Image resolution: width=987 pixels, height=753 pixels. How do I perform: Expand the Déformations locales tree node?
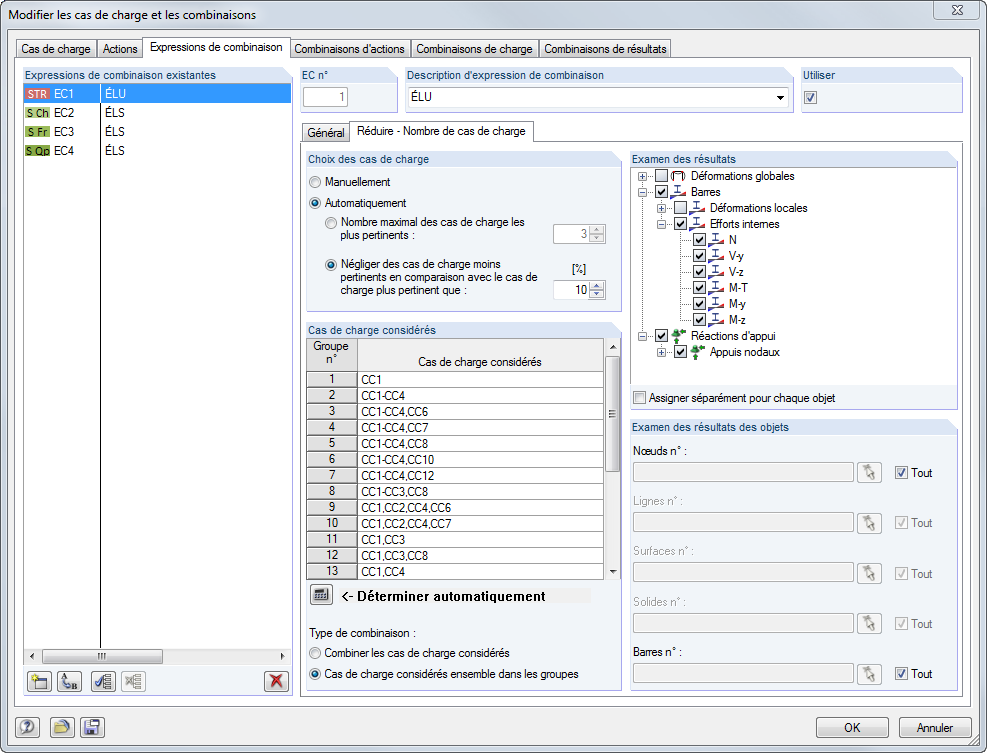point(662,208)
